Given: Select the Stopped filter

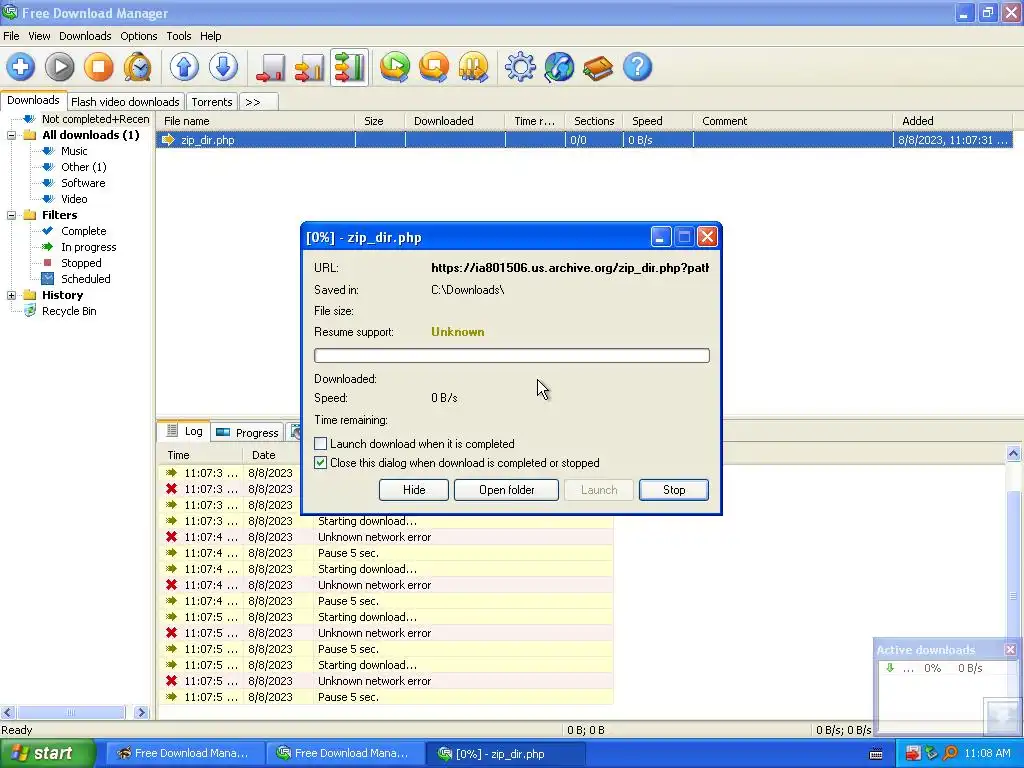Looking at the screenshot, I should pyautogui.click(x=81, y=263).
